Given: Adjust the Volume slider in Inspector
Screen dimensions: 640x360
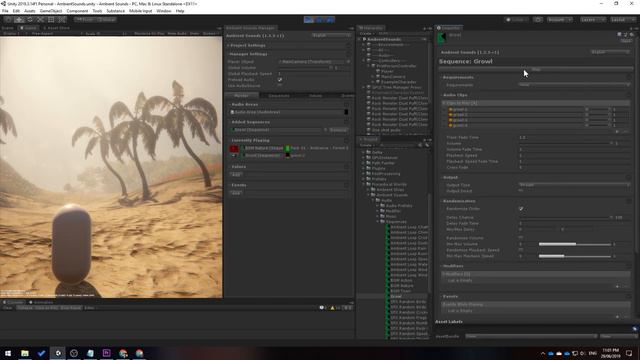Looking at the screenshot, I should 565,143.
